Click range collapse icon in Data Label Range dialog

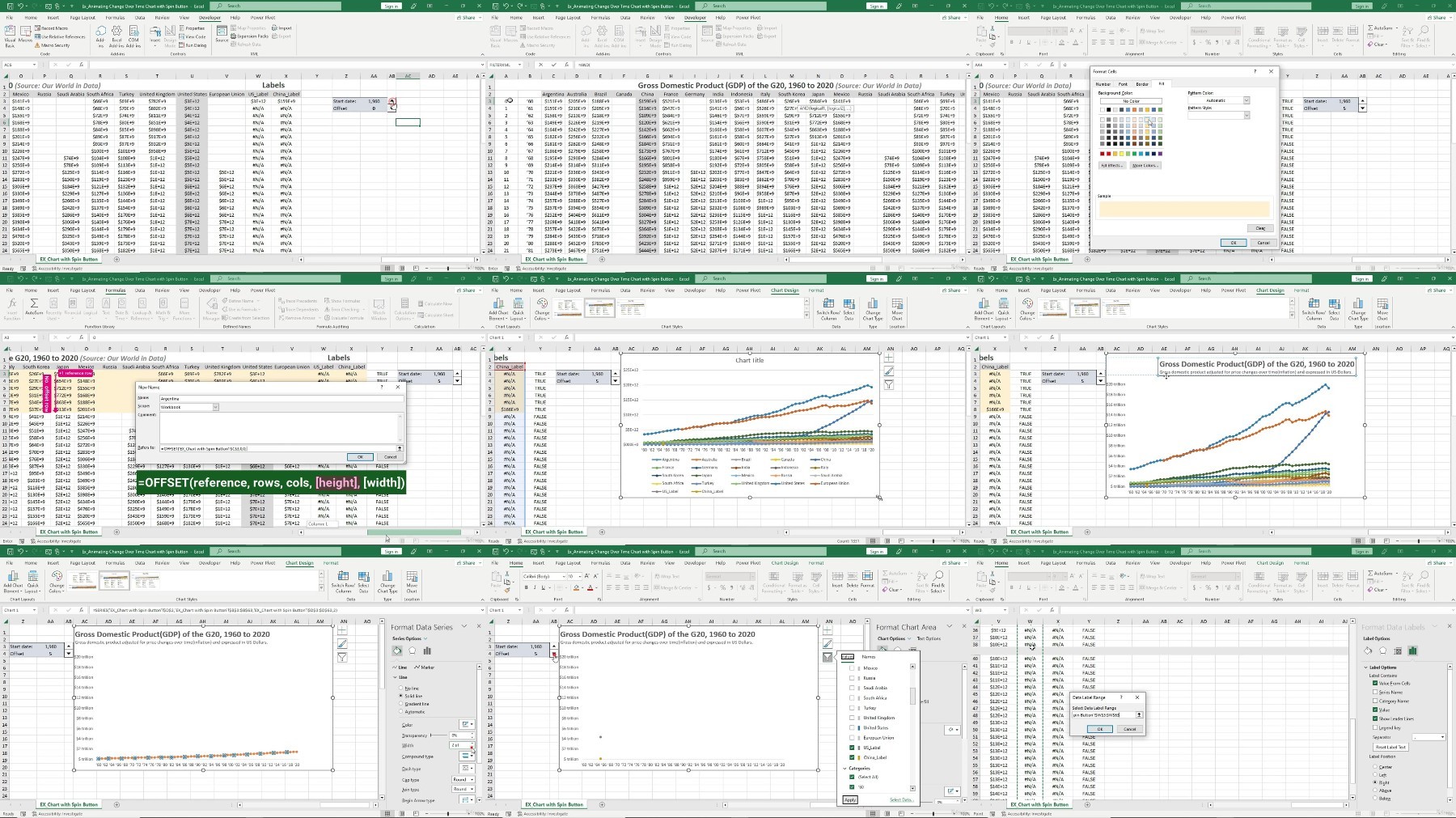pyautogui.click(x=1139, y=715)
